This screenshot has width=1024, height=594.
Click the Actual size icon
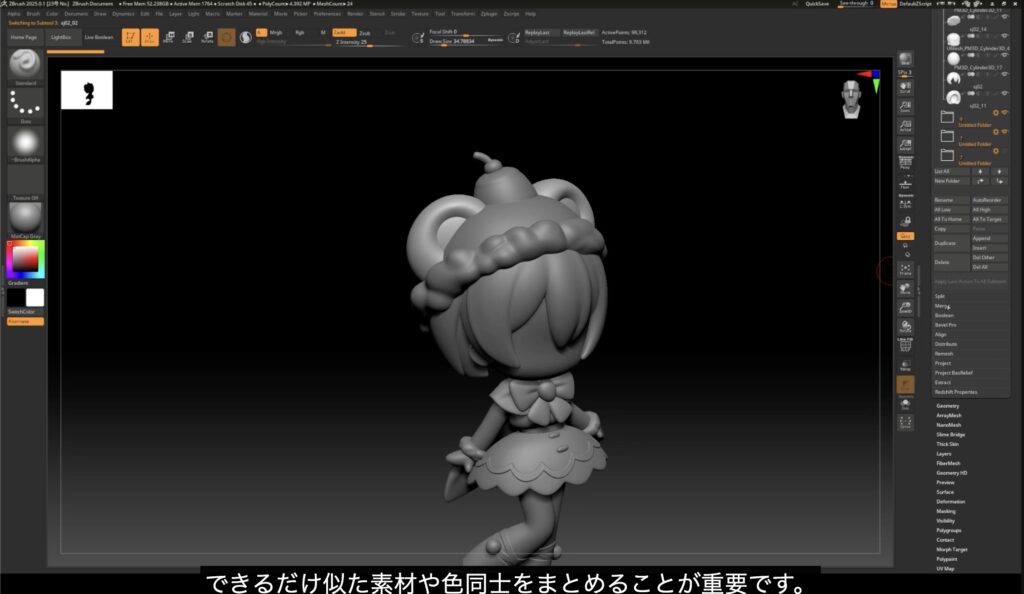click(x=905, y=126)
